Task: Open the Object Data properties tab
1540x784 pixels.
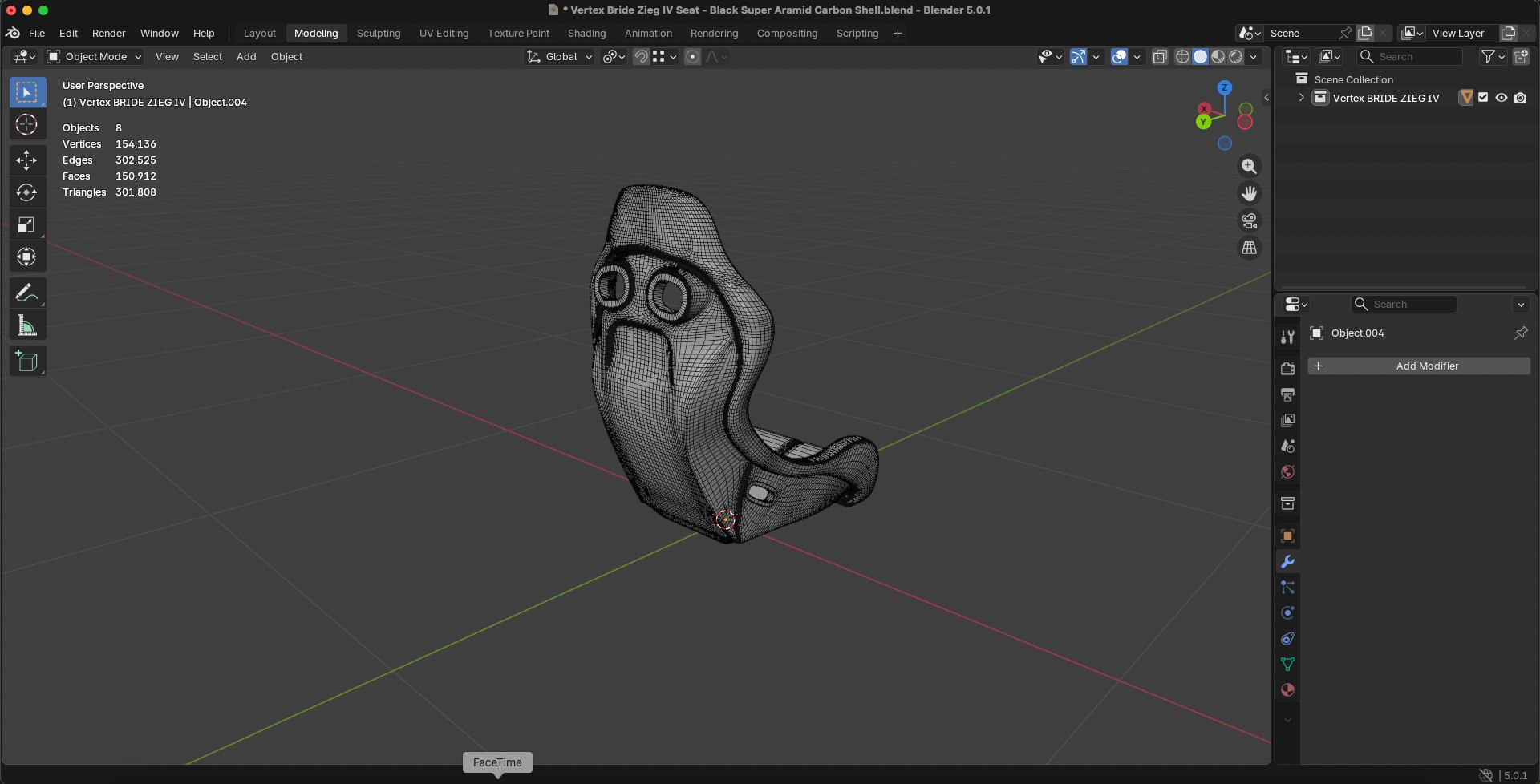Action: pyautogui.click(x=1287, y=665)
